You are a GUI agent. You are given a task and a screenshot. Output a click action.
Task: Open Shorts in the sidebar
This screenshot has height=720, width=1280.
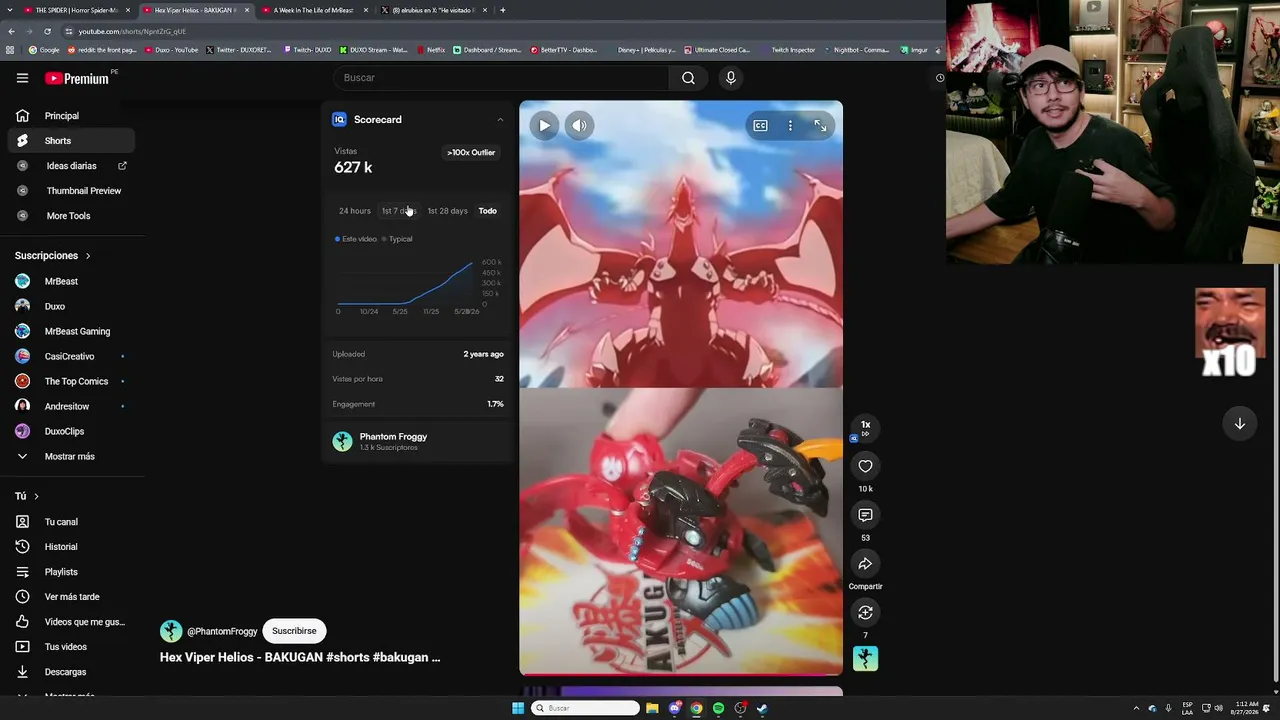[71, 141]
